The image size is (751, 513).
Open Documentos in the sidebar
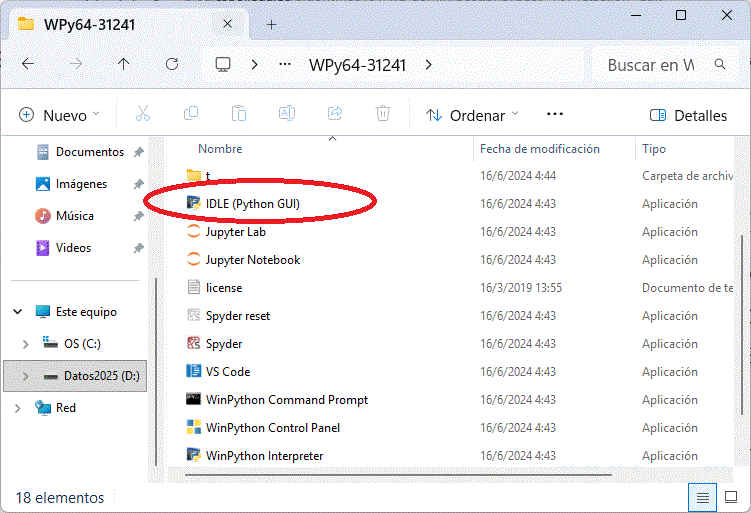[90, 152]
